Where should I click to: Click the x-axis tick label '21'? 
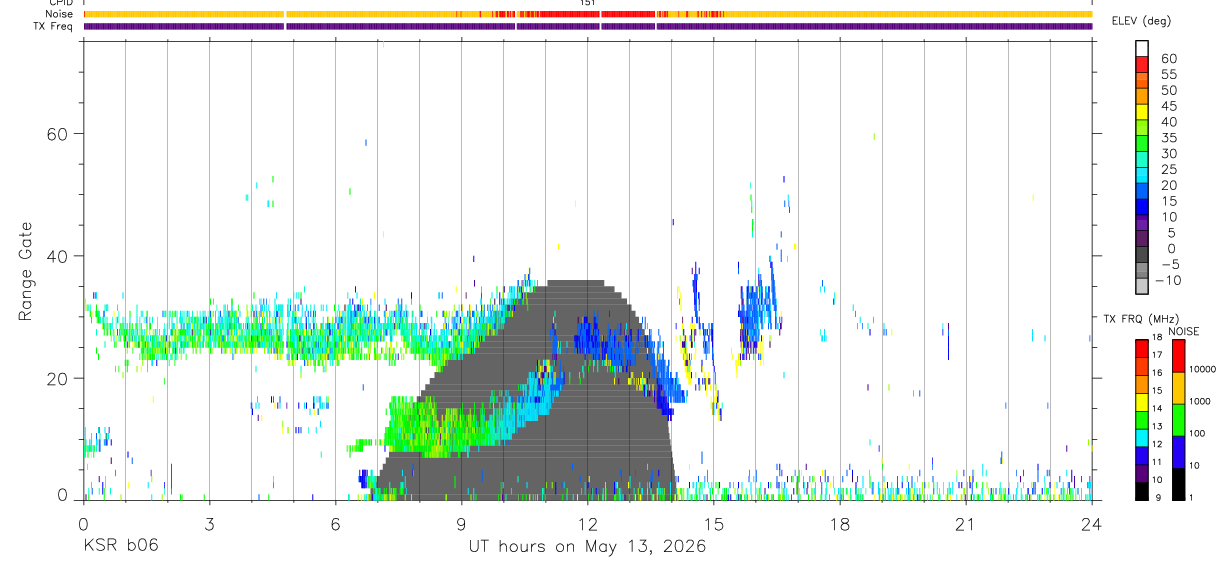(965, 524)
